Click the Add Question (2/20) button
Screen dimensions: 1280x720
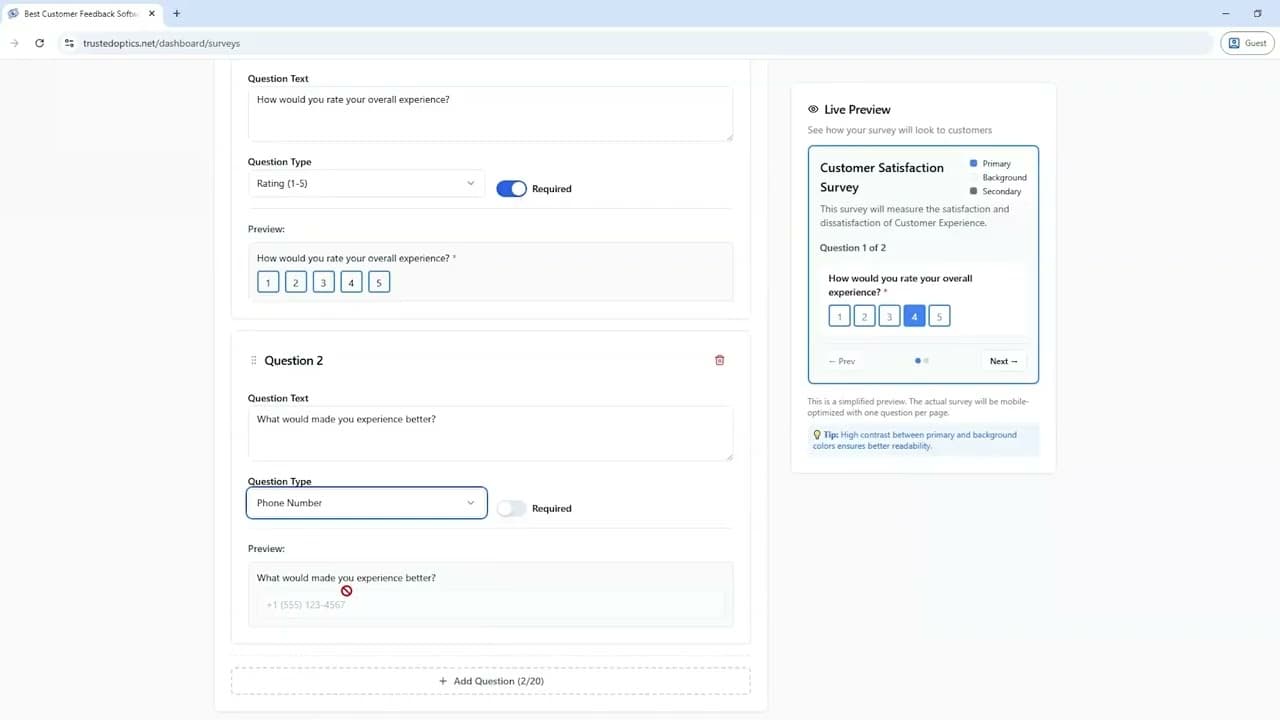(x=490, y=681)
